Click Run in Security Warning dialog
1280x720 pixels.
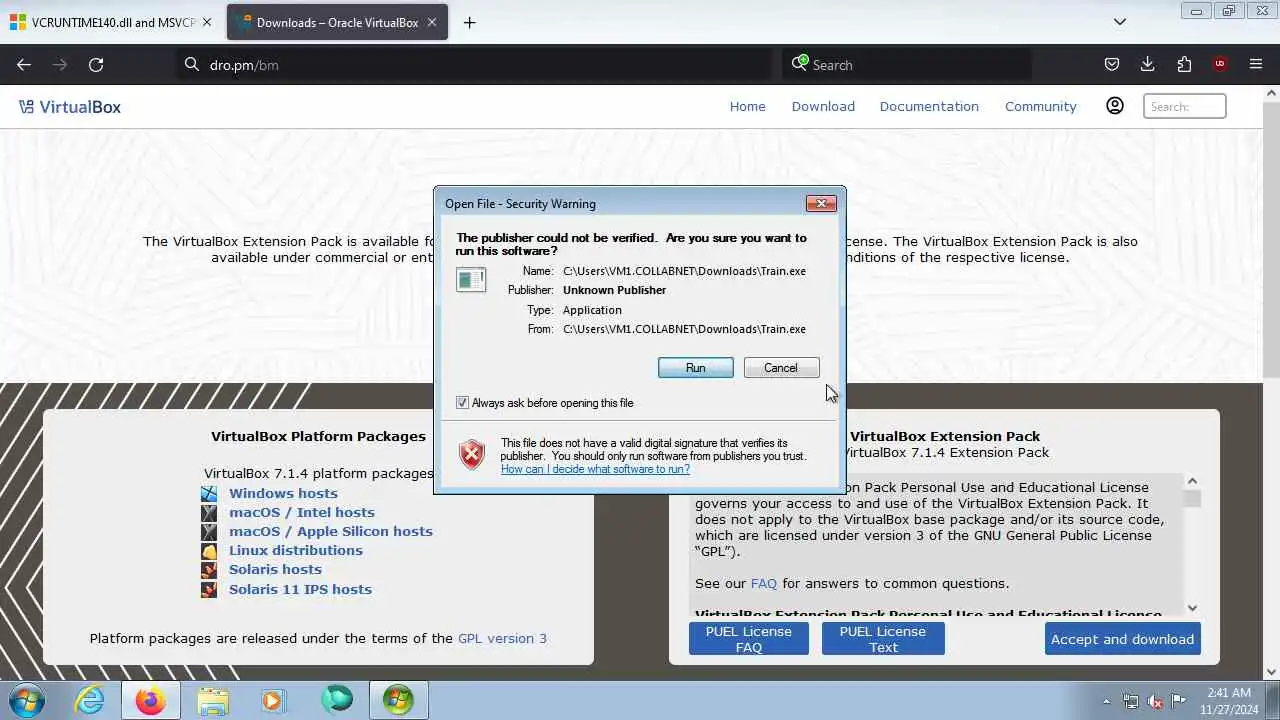(696, 368)
